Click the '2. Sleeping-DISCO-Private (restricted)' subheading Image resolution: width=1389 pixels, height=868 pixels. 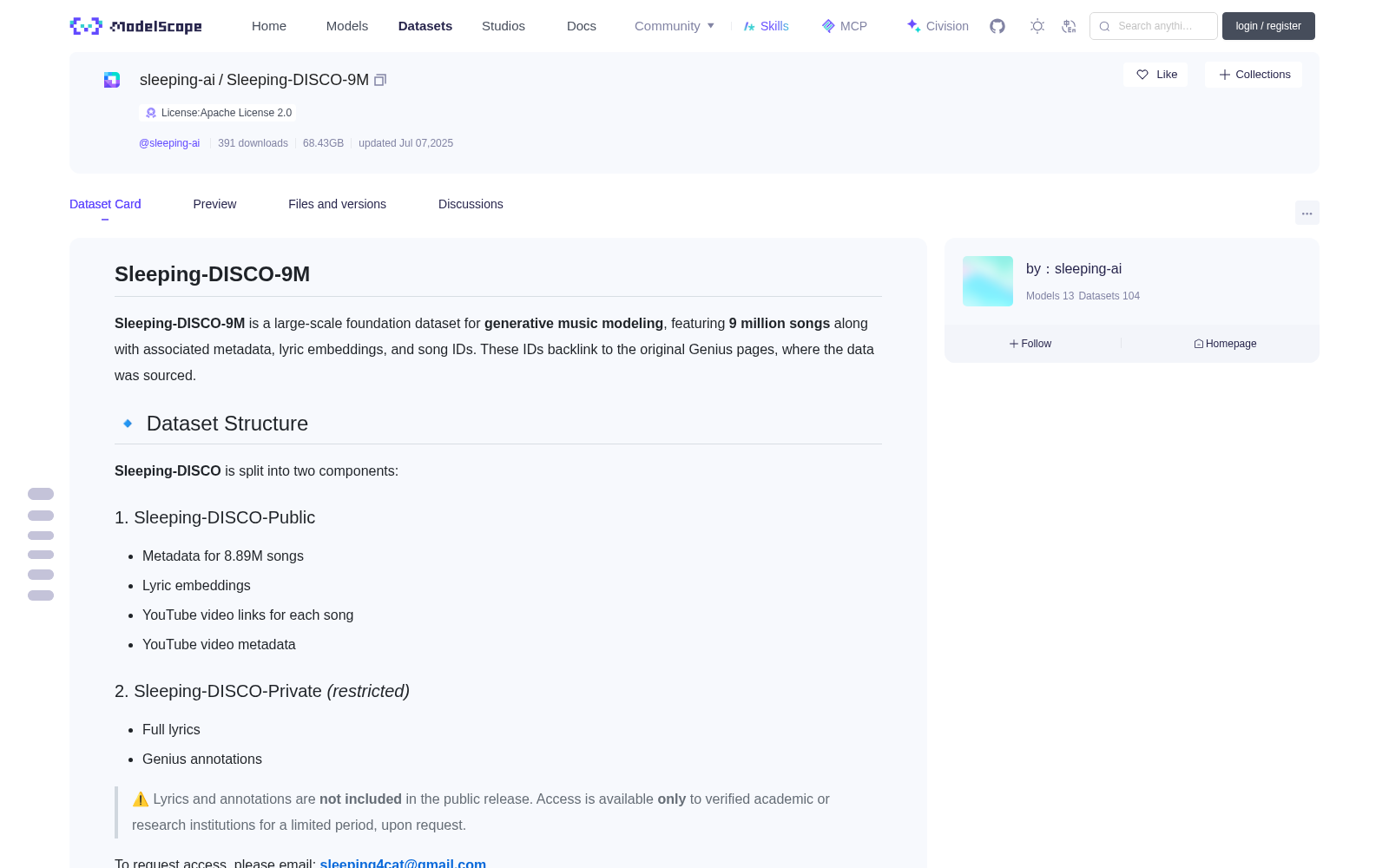click(262, 691)
